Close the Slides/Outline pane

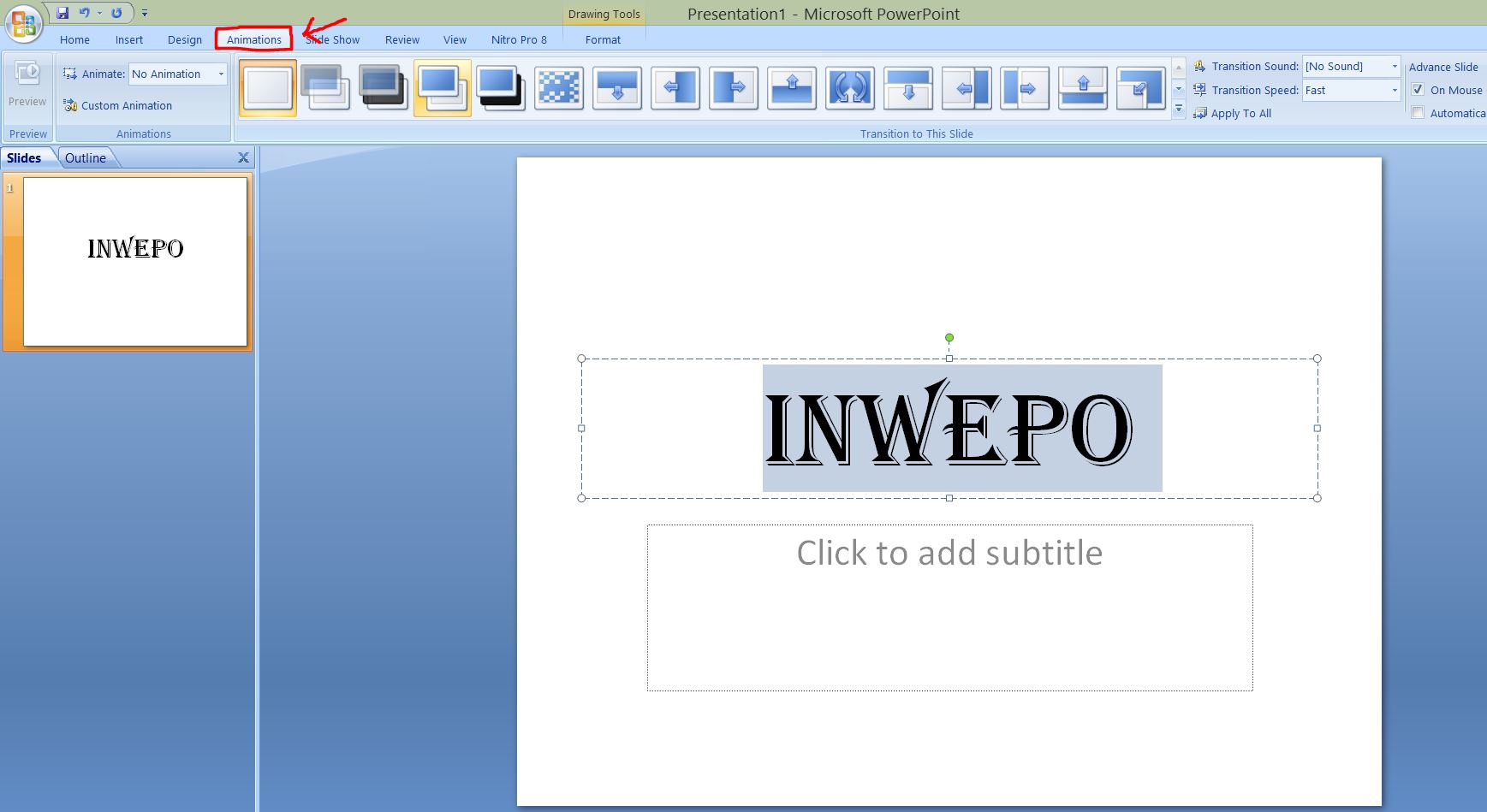[x=243, y=157]
